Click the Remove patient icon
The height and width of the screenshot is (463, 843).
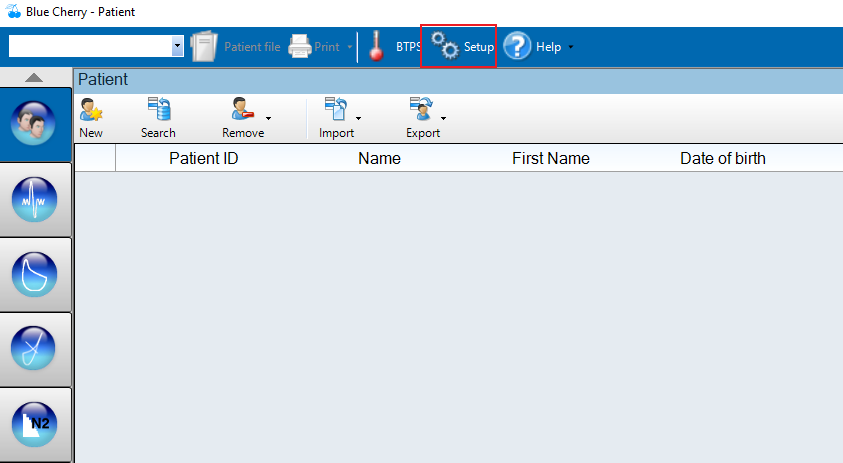click(x=242, y=109)
